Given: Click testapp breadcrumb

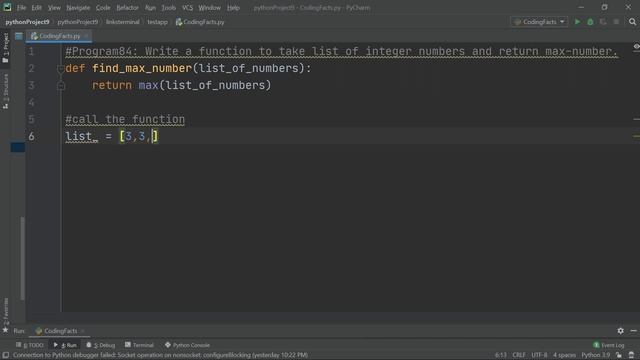Looking at the screenshot, I should pyautogui.click(x=158, y=22).
